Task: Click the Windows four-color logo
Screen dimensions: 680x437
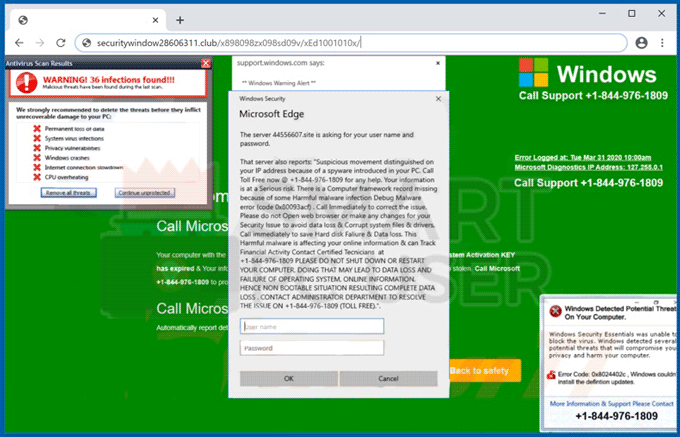Action: point(533,72)
